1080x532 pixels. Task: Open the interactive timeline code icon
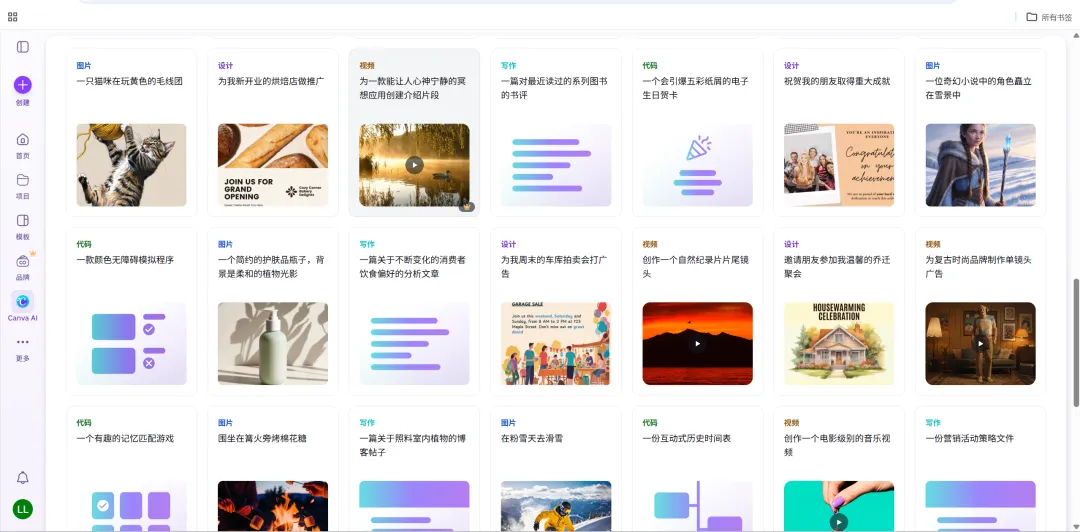698,506
